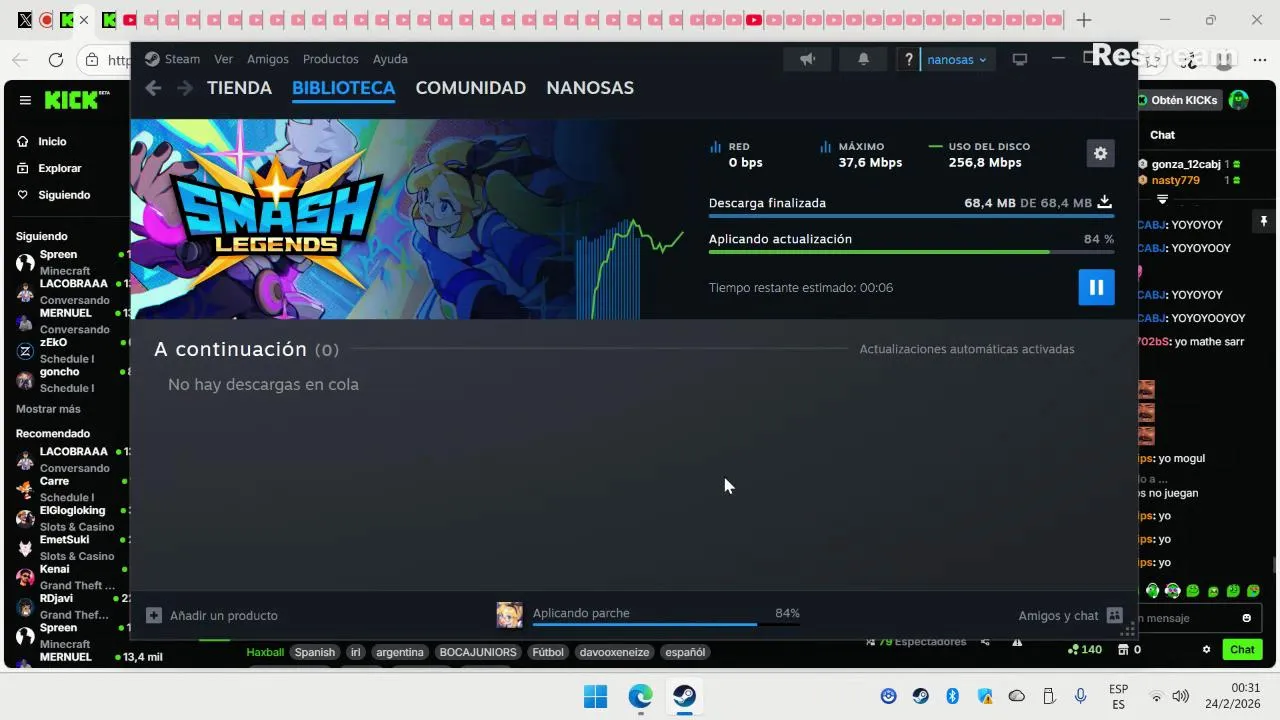
Task: Open the Kick hamburger menu
Action: tap(25, 100)
